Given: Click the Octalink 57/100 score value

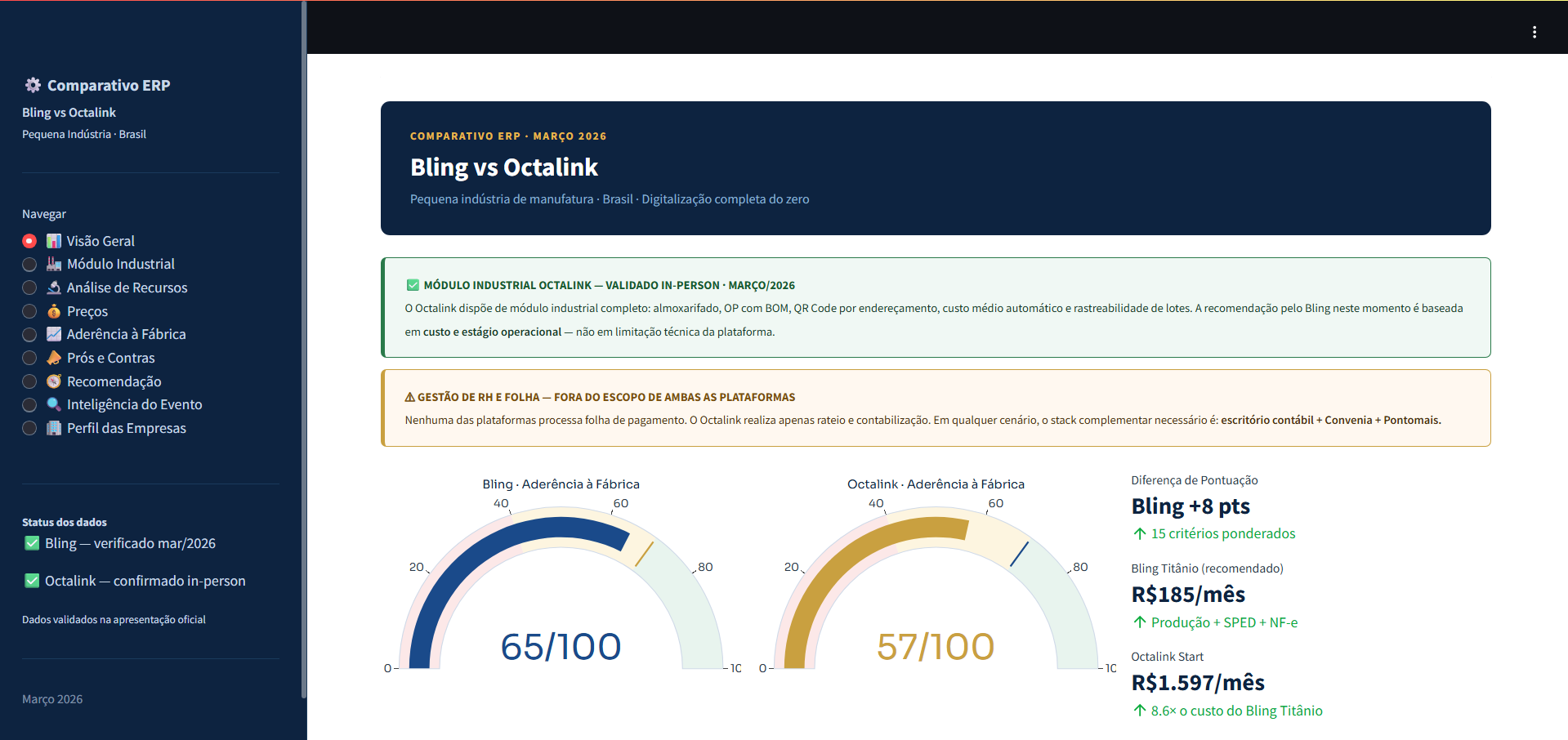Looking at the screenshot, I should tap(936, 647).
